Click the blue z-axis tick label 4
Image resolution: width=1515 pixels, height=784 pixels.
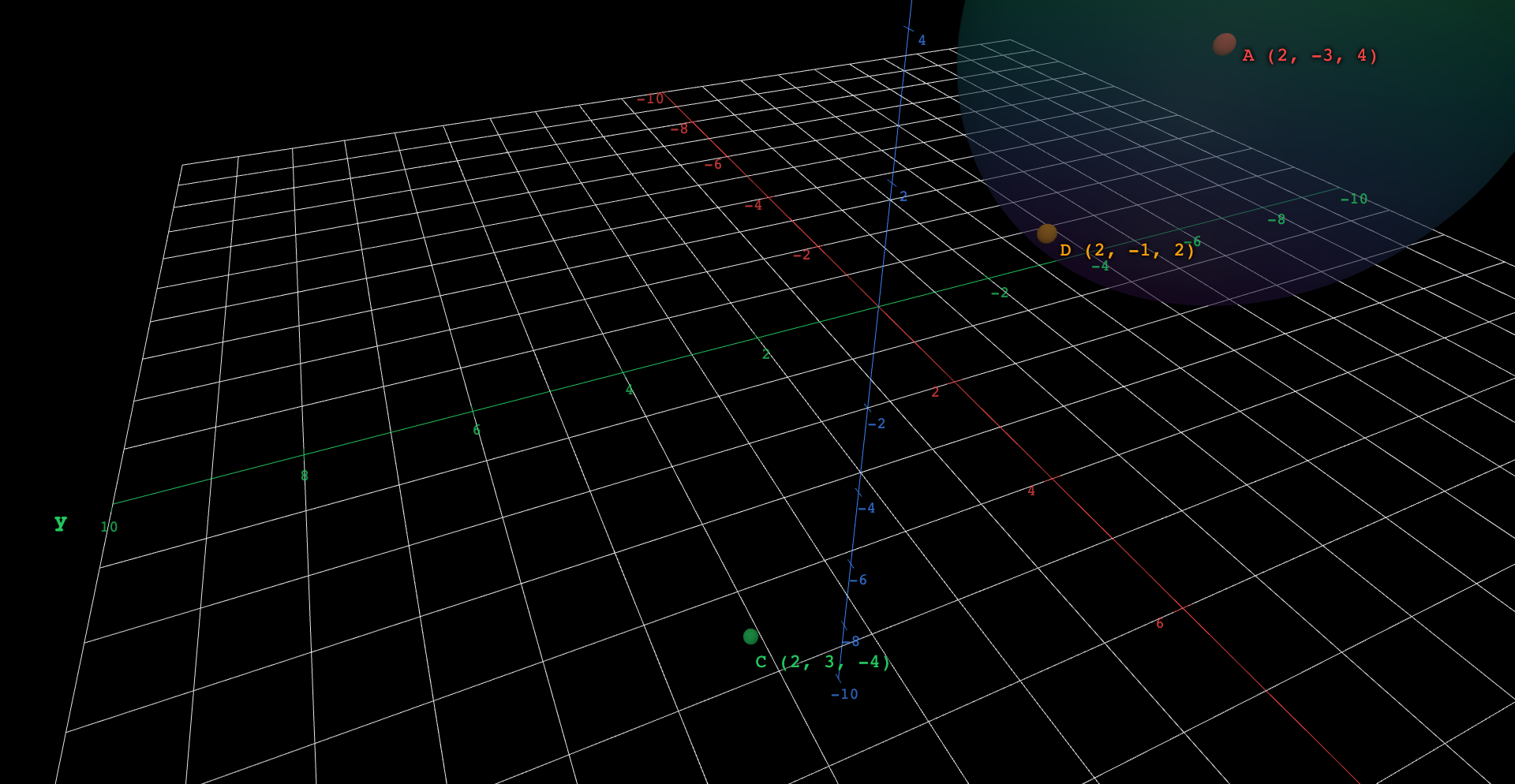(922, 40)
